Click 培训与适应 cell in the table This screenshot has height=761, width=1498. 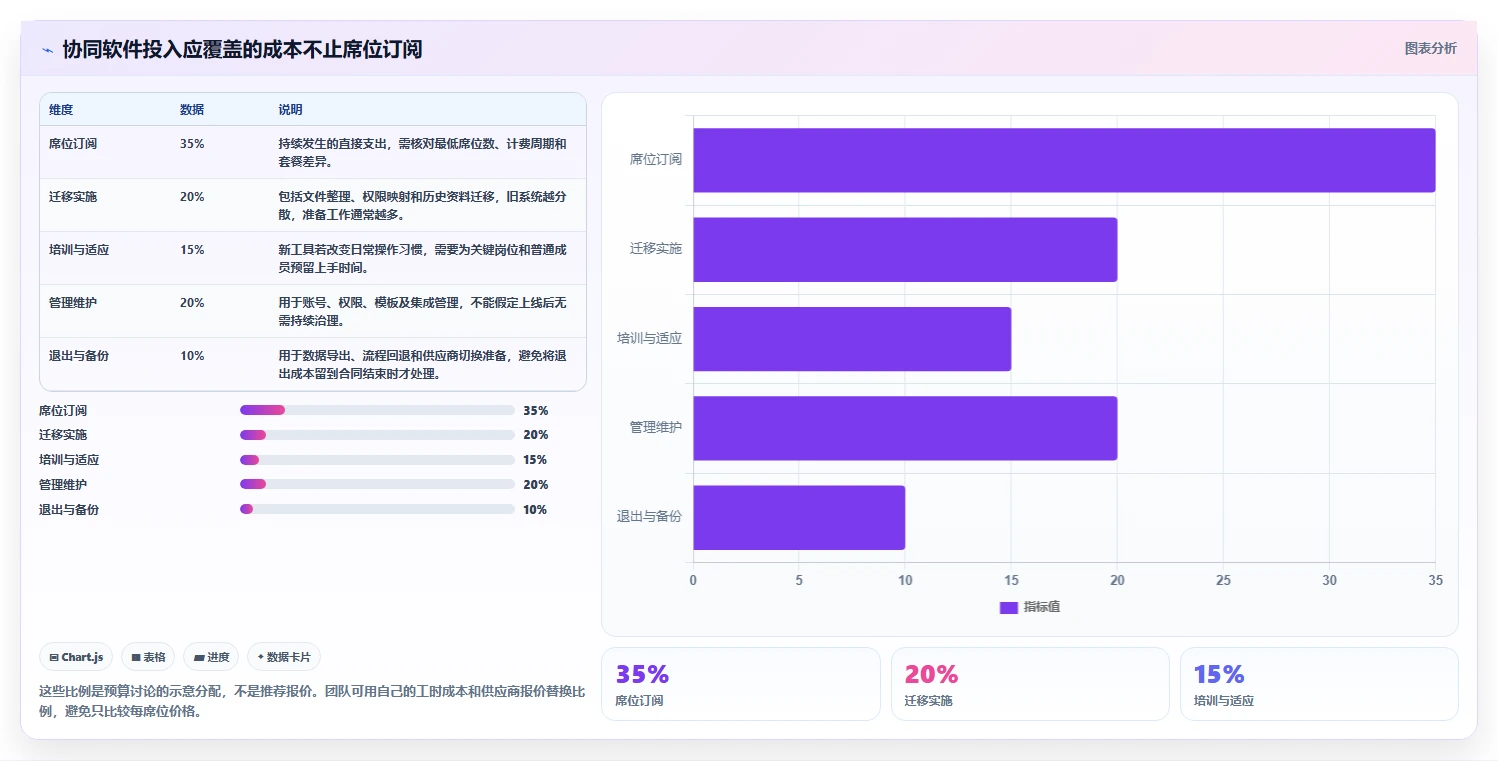[x=79, y=250]
